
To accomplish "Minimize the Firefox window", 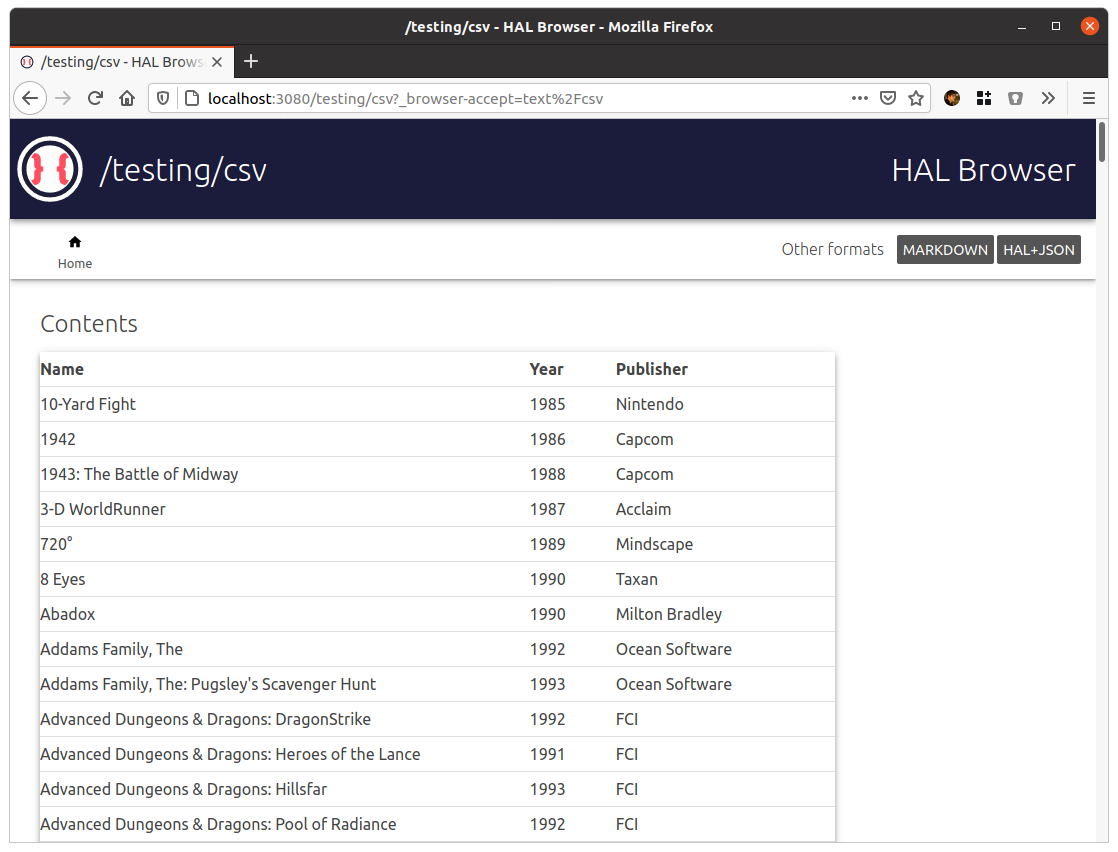I will tap(1022, 26).
